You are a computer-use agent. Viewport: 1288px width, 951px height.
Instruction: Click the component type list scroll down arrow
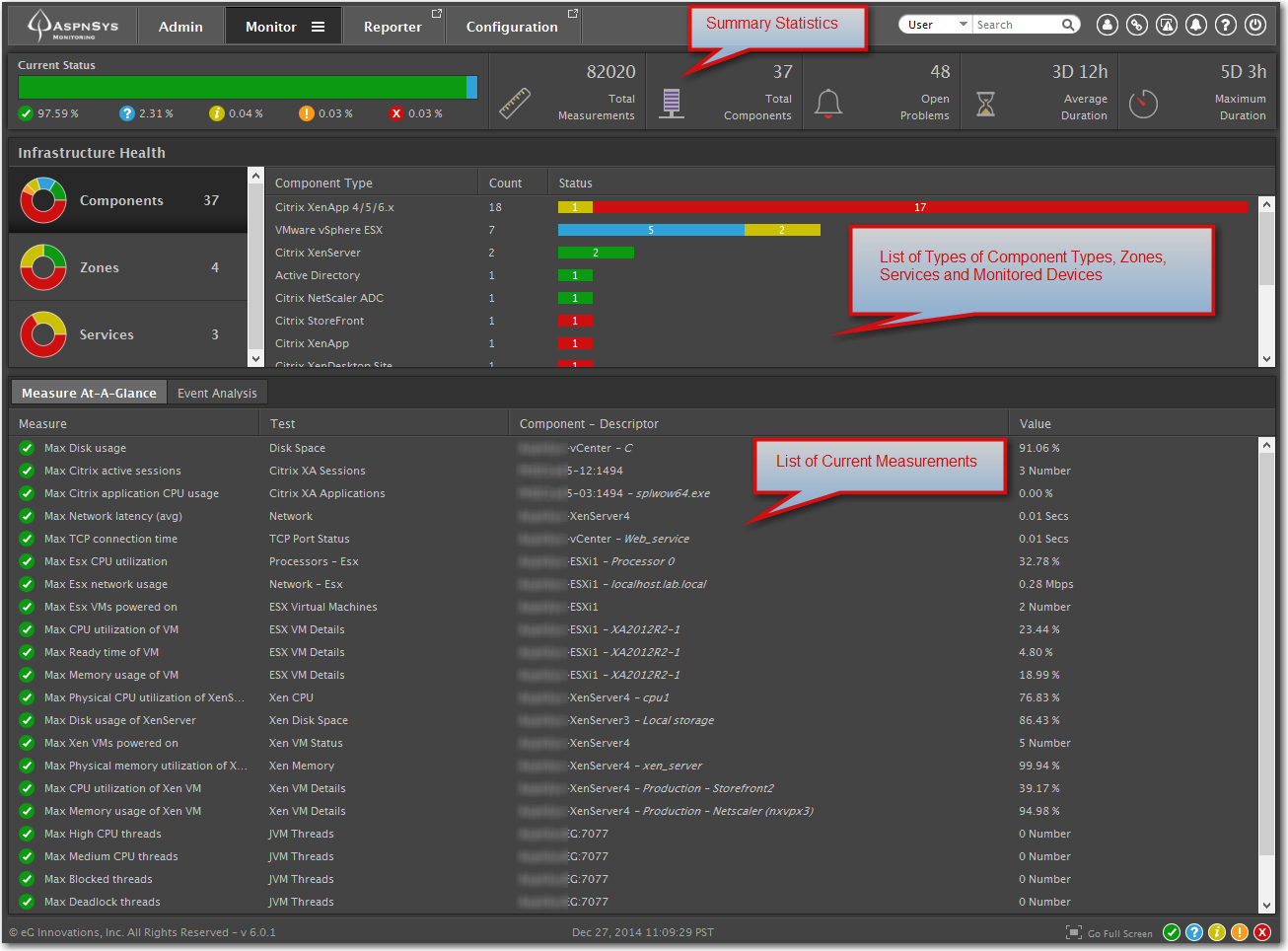pos(1267,359)
